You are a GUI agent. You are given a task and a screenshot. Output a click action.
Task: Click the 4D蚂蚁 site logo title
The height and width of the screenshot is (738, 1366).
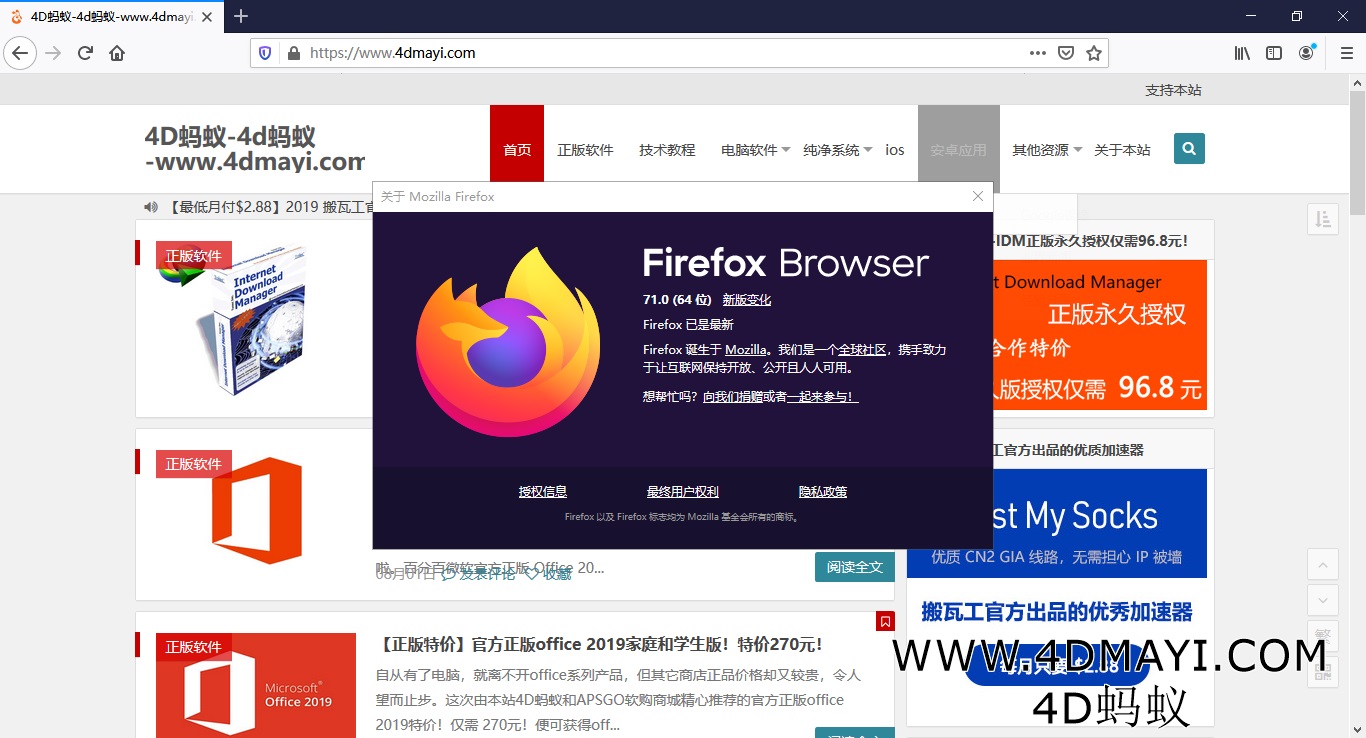coord(255,149)
